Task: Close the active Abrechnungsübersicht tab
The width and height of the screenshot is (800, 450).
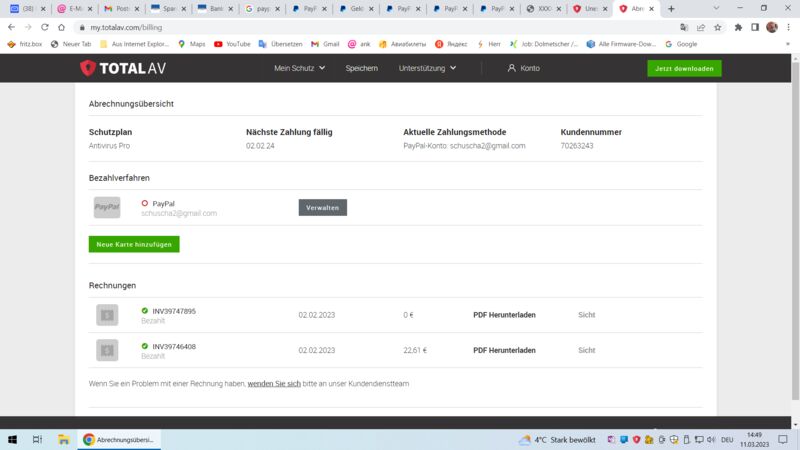Action: [652, 9]
